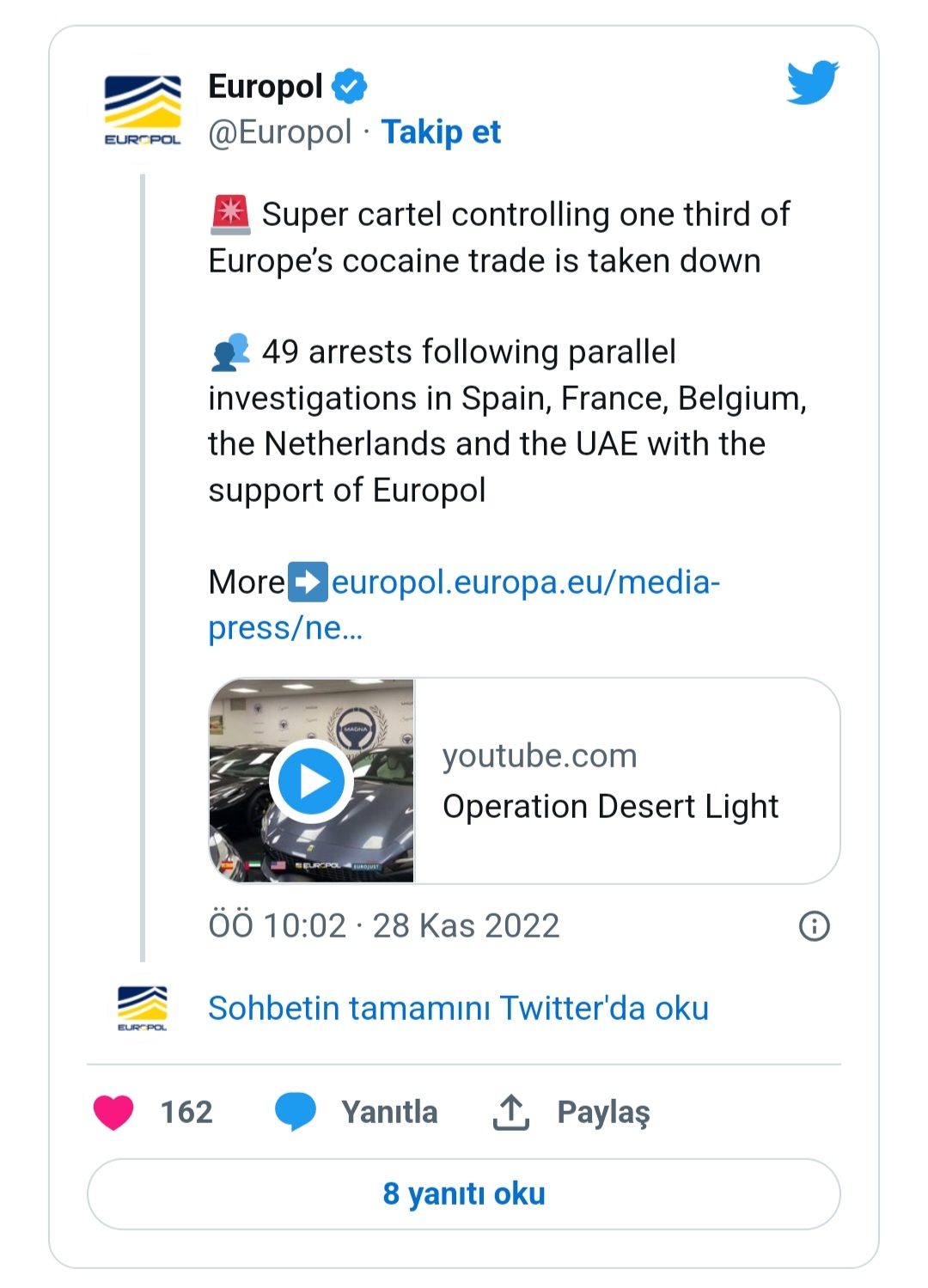The width and height of the screenshot is (928, 1288).
Task: Click the blue verified badge next to Europol
Action: (x=350, y=86)
